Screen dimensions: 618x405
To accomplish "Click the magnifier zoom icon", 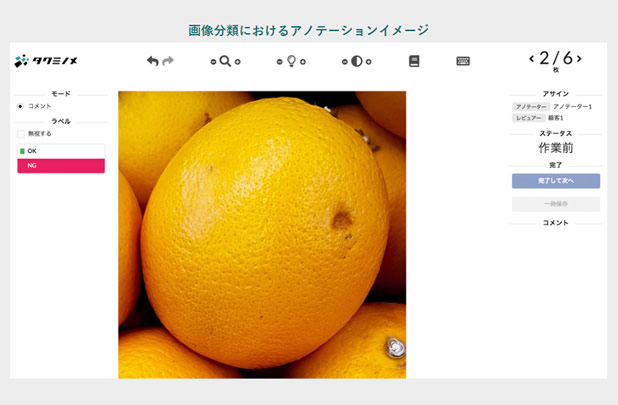I will tap(225, 61).
